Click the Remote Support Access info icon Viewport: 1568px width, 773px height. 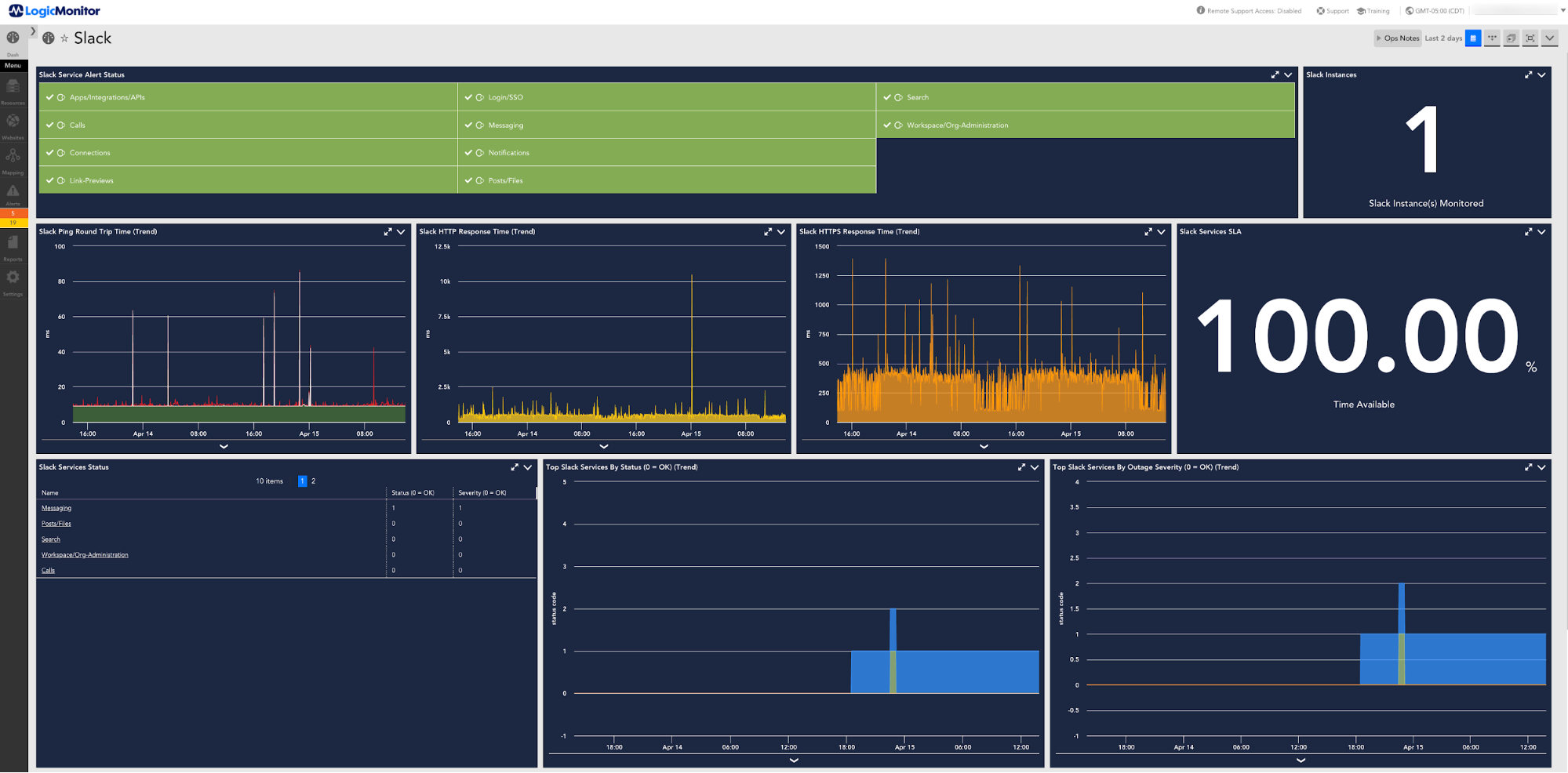pos(1200,11)
